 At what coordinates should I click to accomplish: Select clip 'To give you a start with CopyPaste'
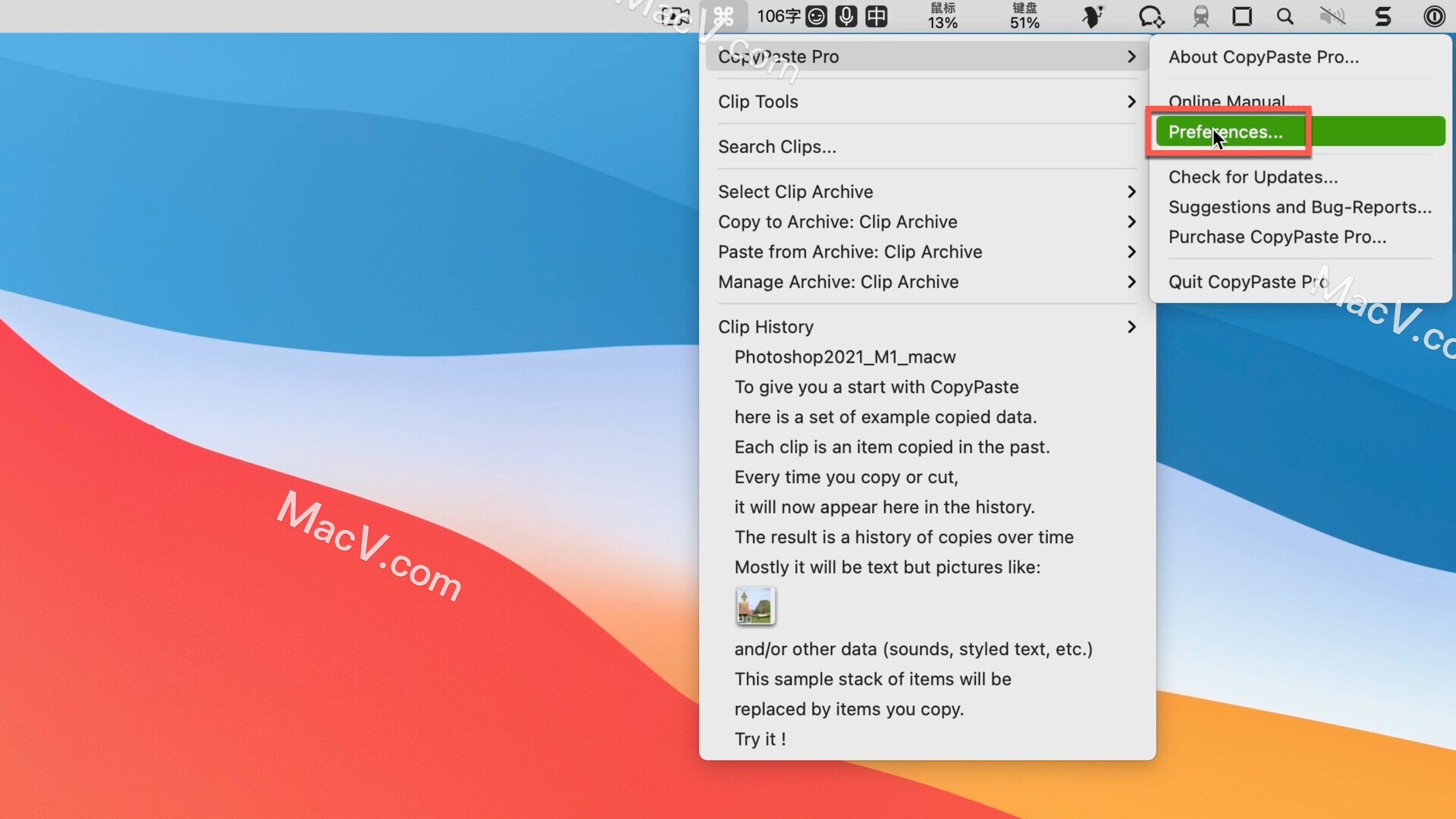pos(927,387)
